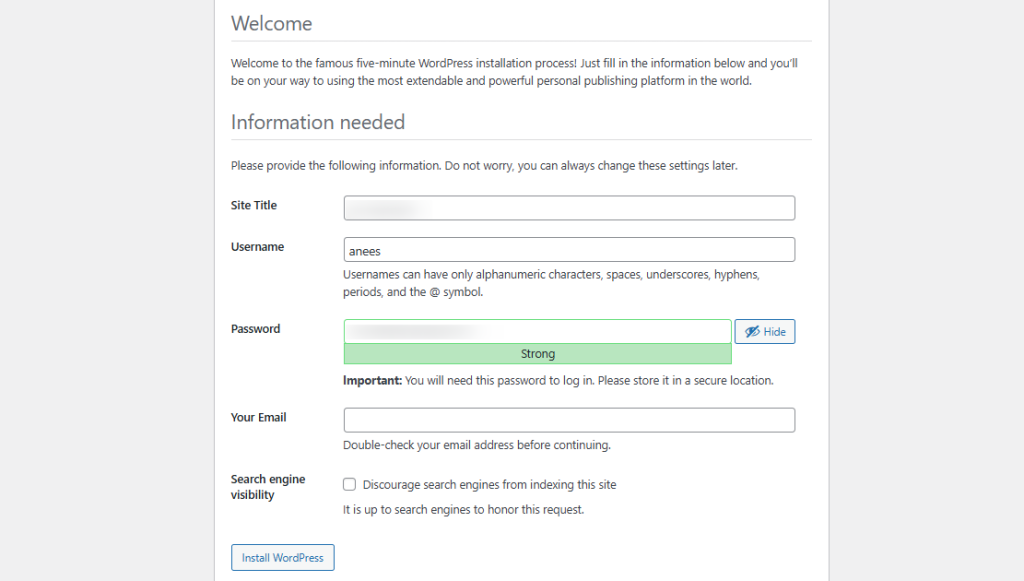The width and height of the screenshot is (1024, 581).
Task: Focus the Your Email input field
Action: coord(569,420)
